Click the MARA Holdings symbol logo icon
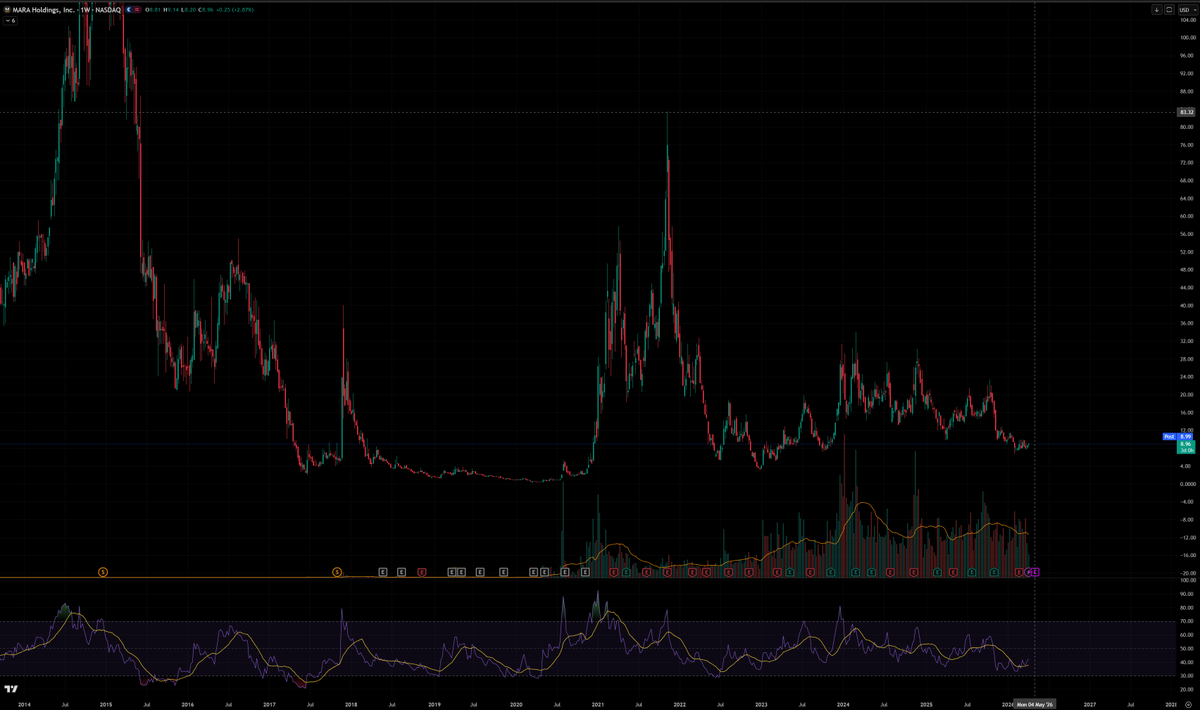Screen dimensions: 1200x710 (7, 10)
